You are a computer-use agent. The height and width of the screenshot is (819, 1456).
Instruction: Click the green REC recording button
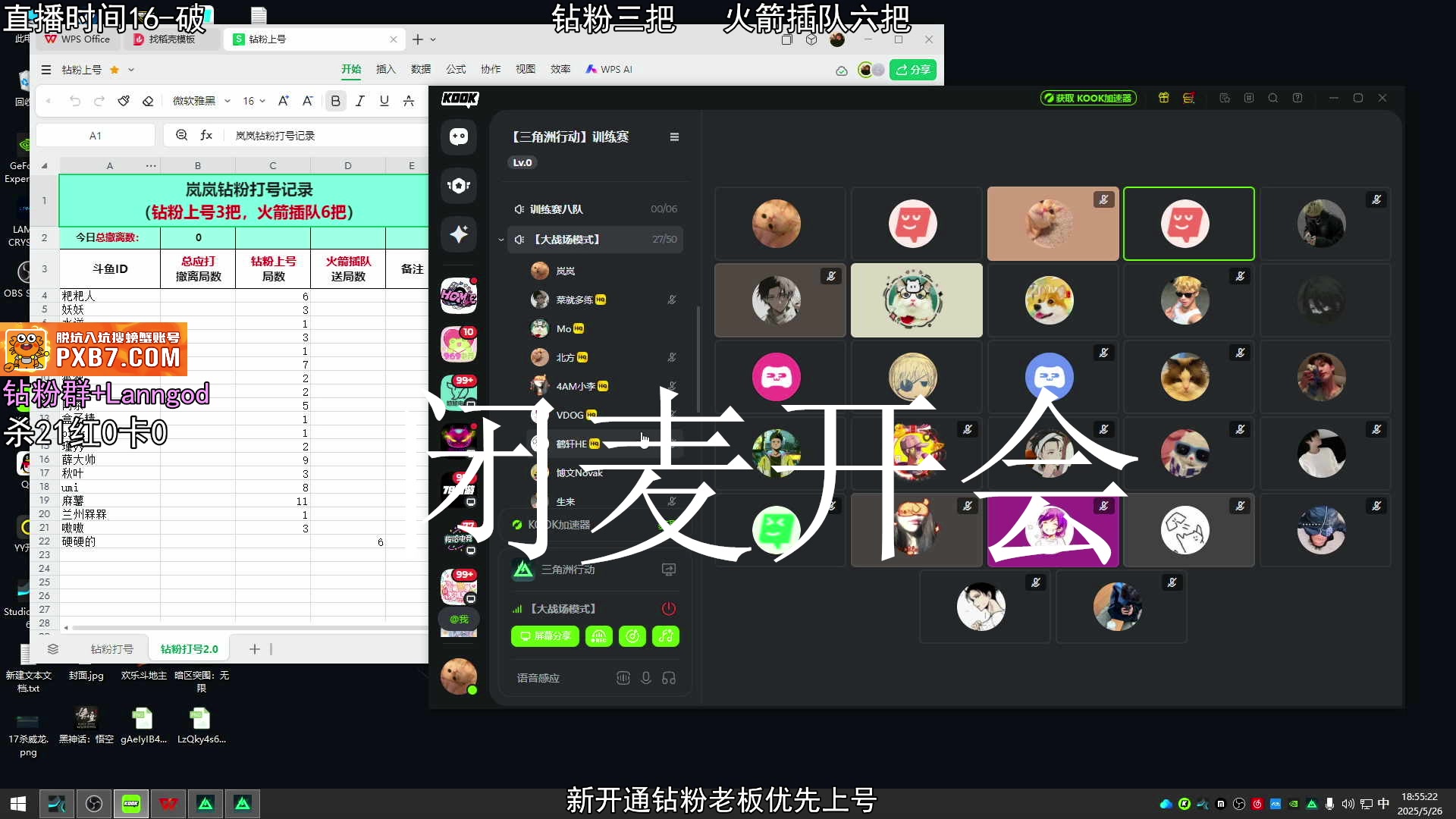pos(598,636)
